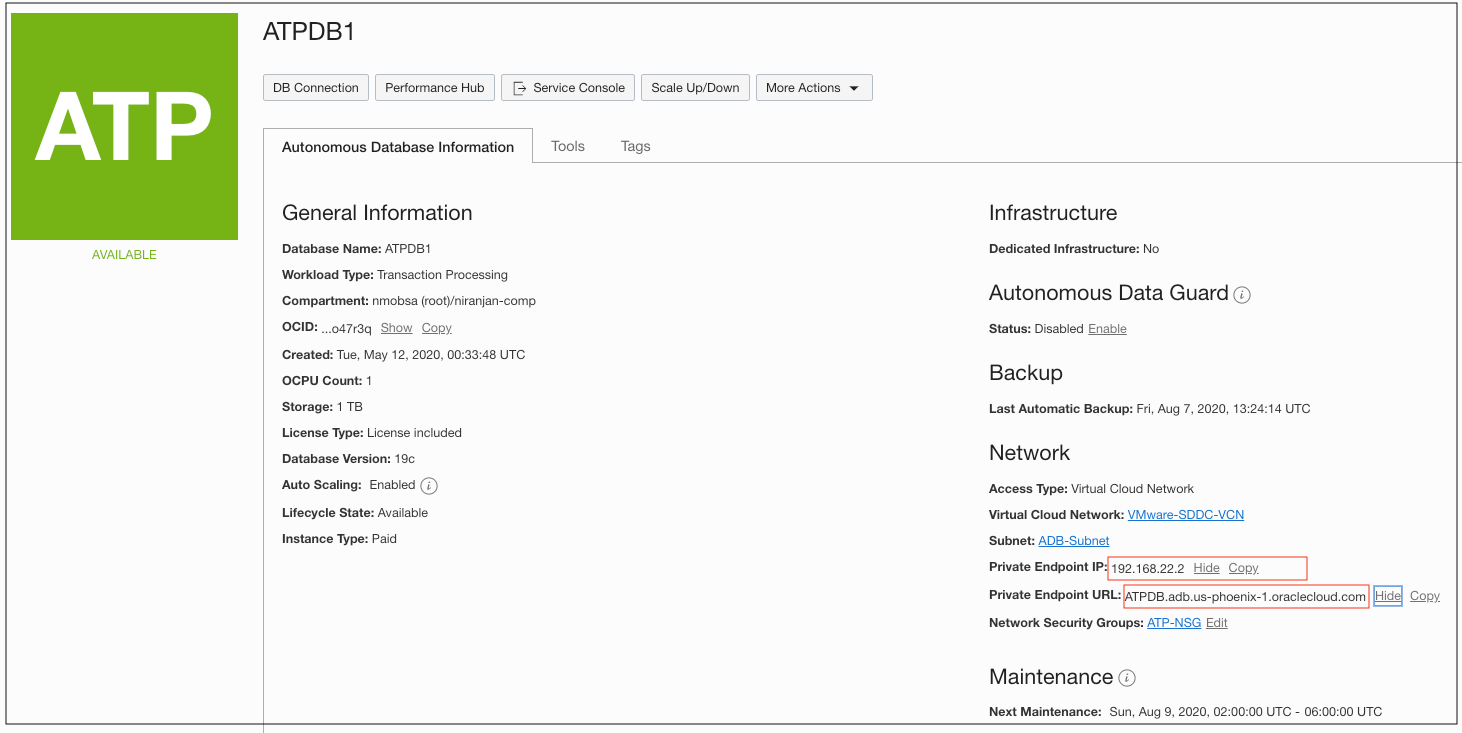Expand the More Actions dropdown
1462x733 pixels.
[x=814, y=88]
